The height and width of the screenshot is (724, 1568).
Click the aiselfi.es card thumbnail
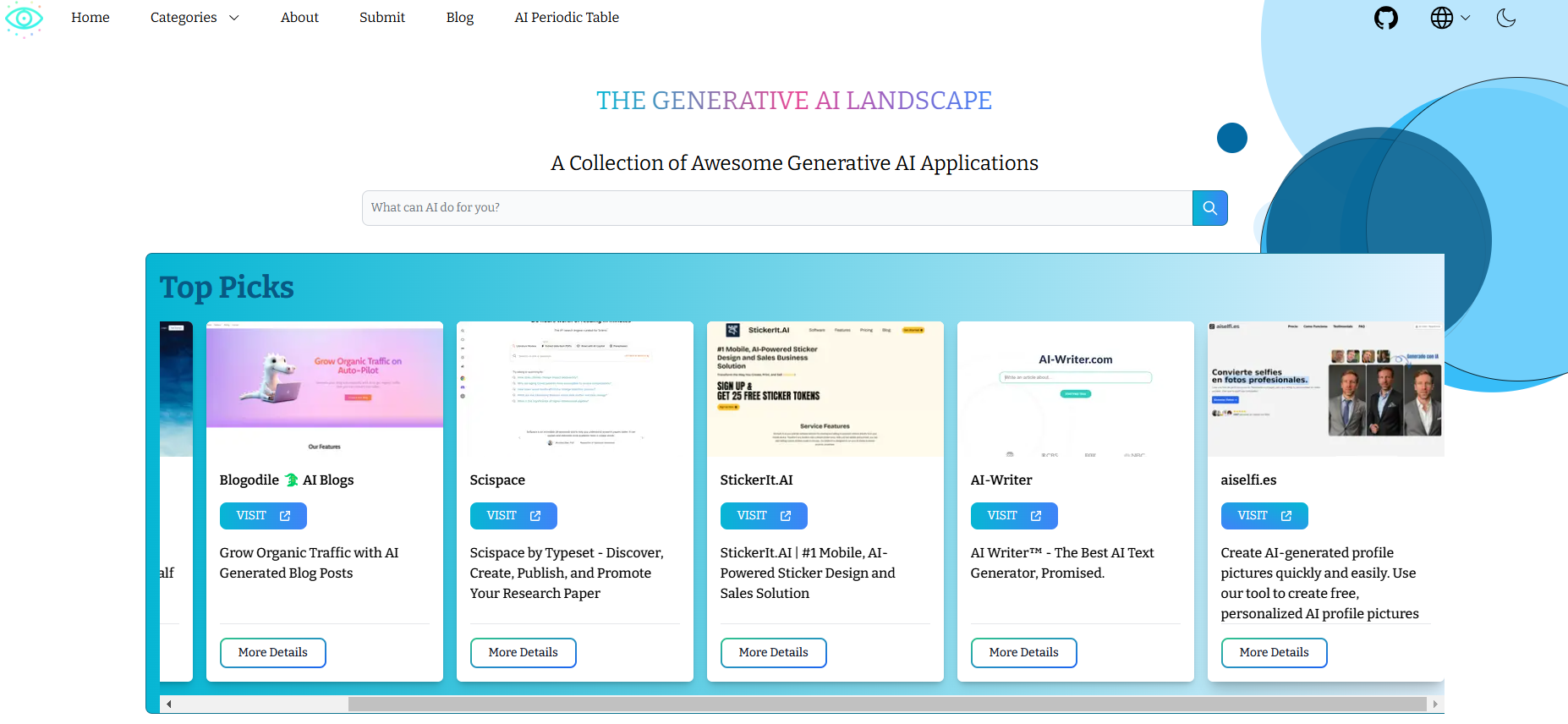click(x=1326, y=389)
